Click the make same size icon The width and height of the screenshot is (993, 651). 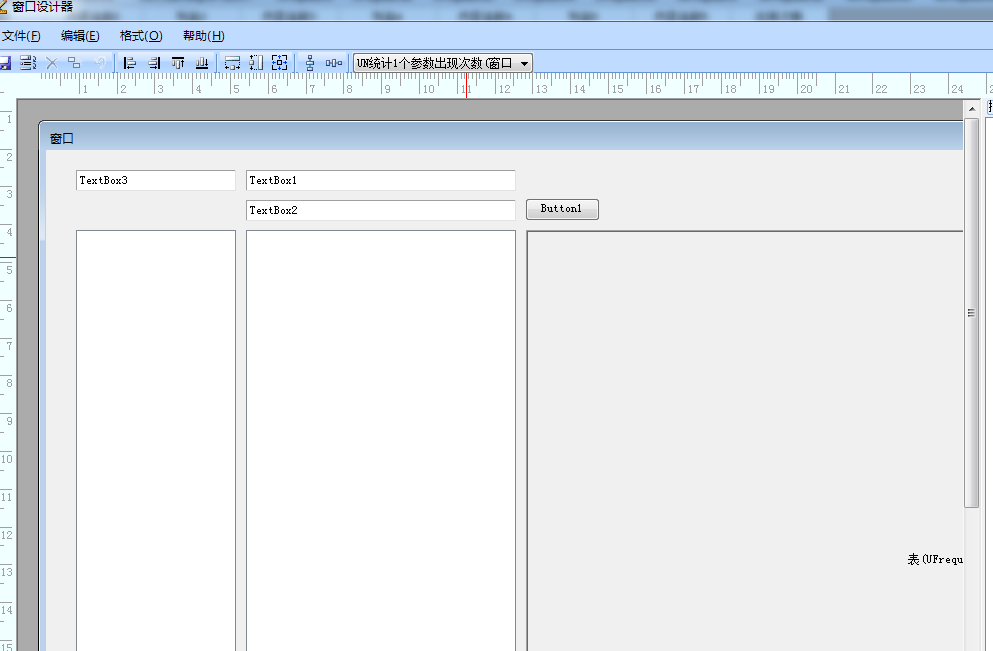(280, 63)
